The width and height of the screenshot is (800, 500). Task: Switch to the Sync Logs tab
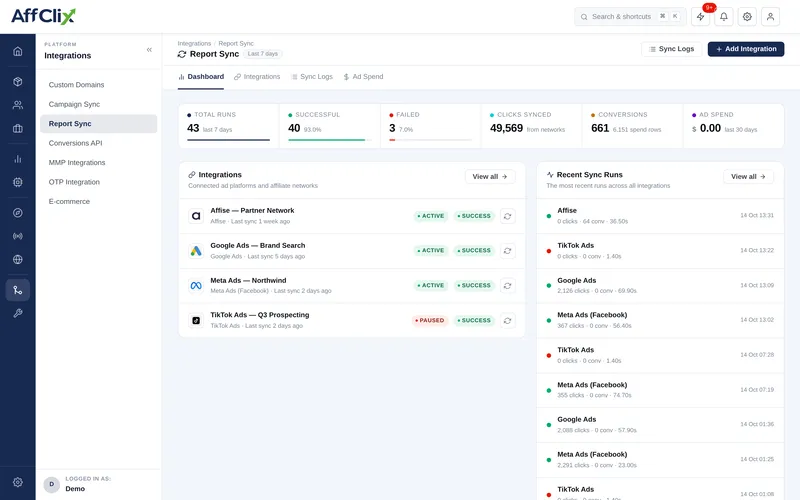pos(312,77)
